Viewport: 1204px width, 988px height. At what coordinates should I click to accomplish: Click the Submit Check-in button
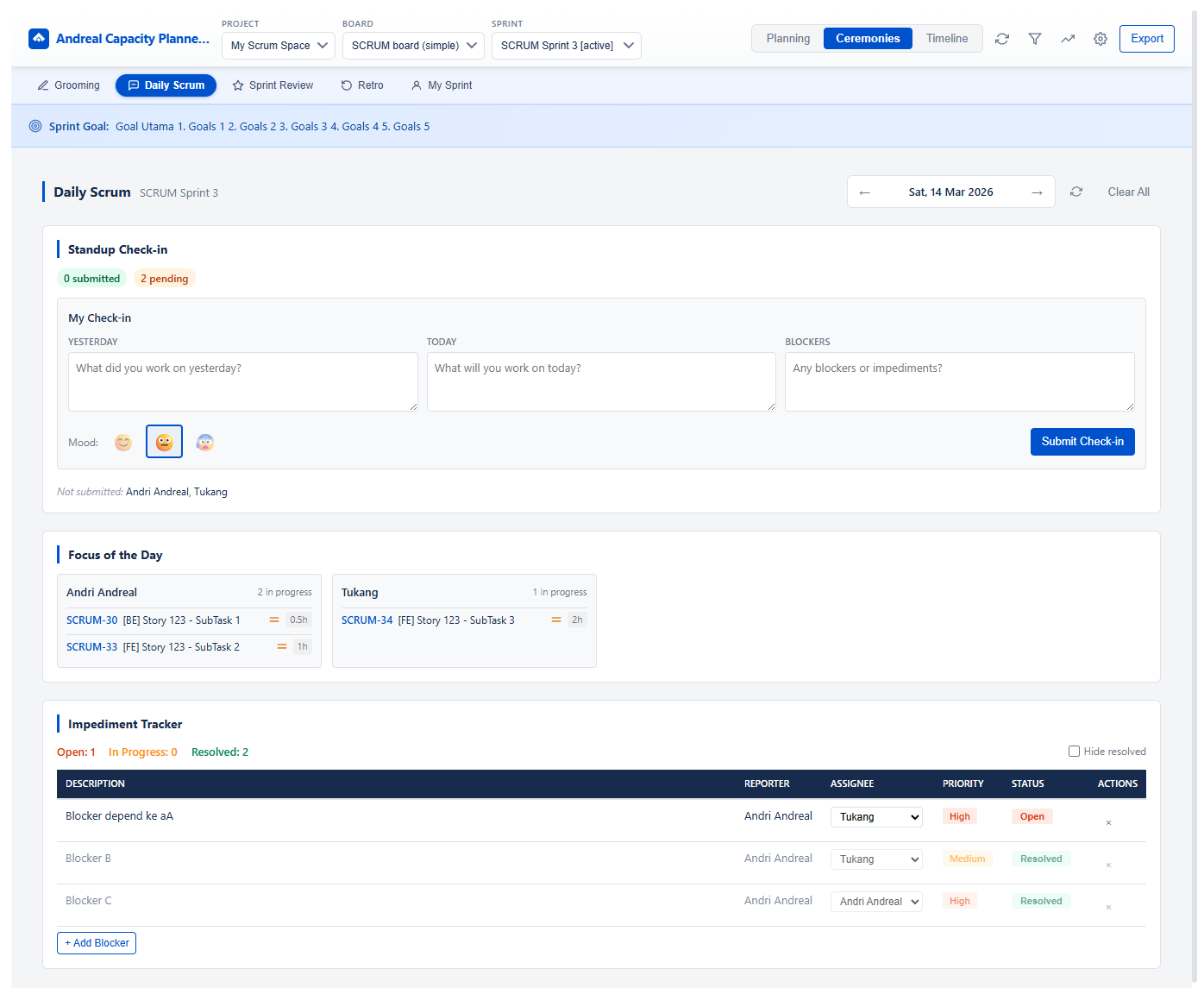point(1082,441)
